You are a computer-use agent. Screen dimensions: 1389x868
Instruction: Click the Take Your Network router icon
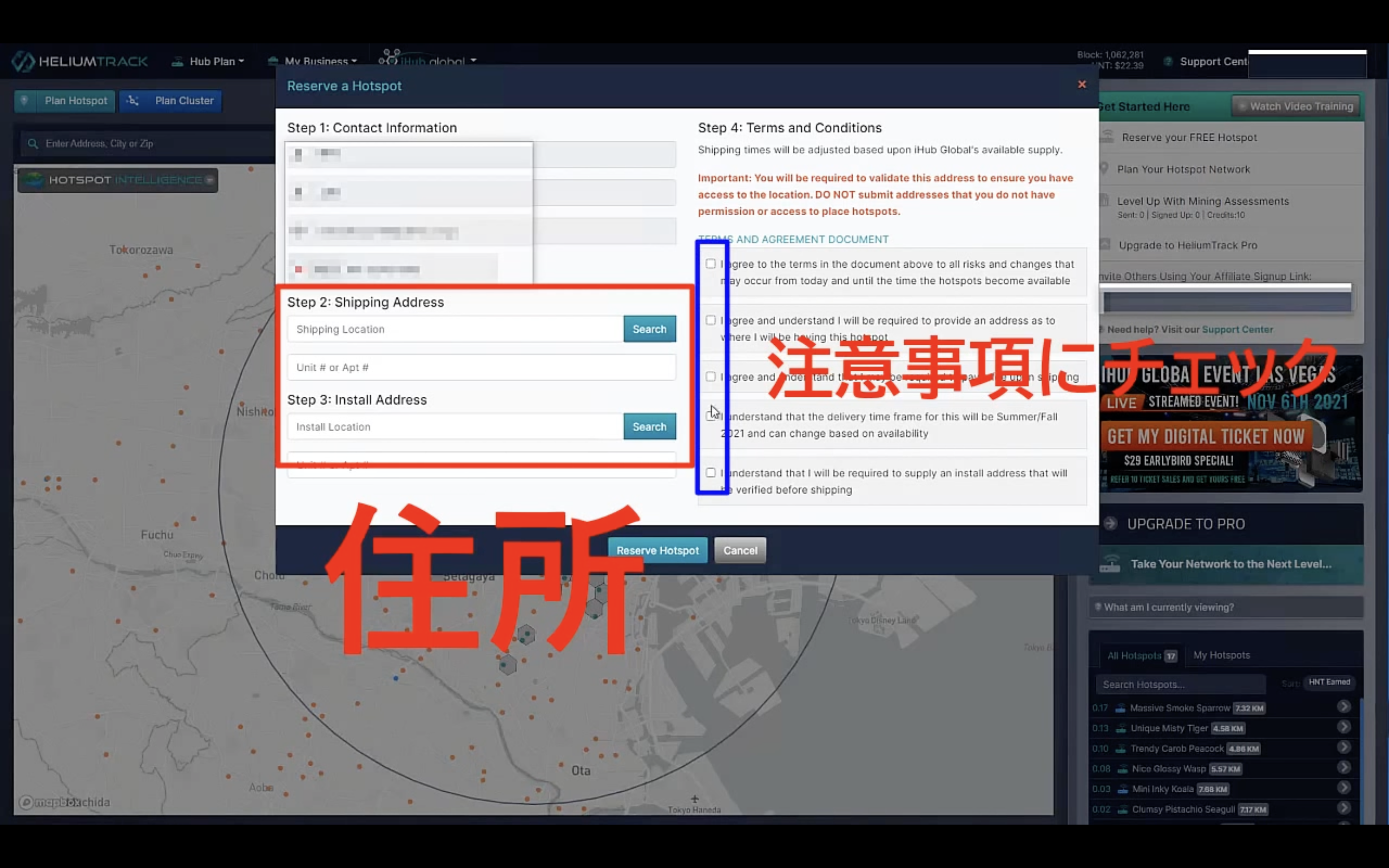click(x=1110, y=564)
